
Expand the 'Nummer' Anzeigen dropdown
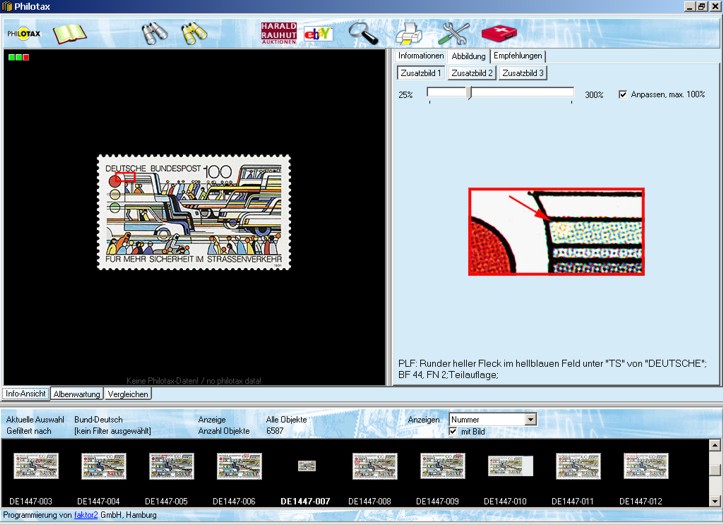[x=530, y=419]
